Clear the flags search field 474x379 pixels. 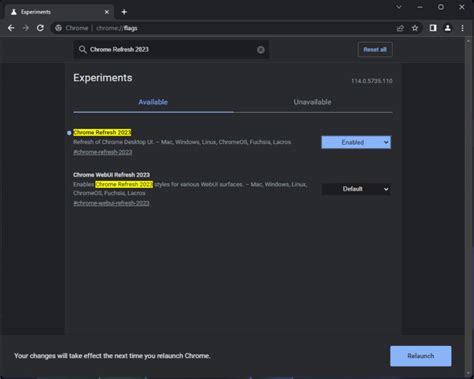261,50
